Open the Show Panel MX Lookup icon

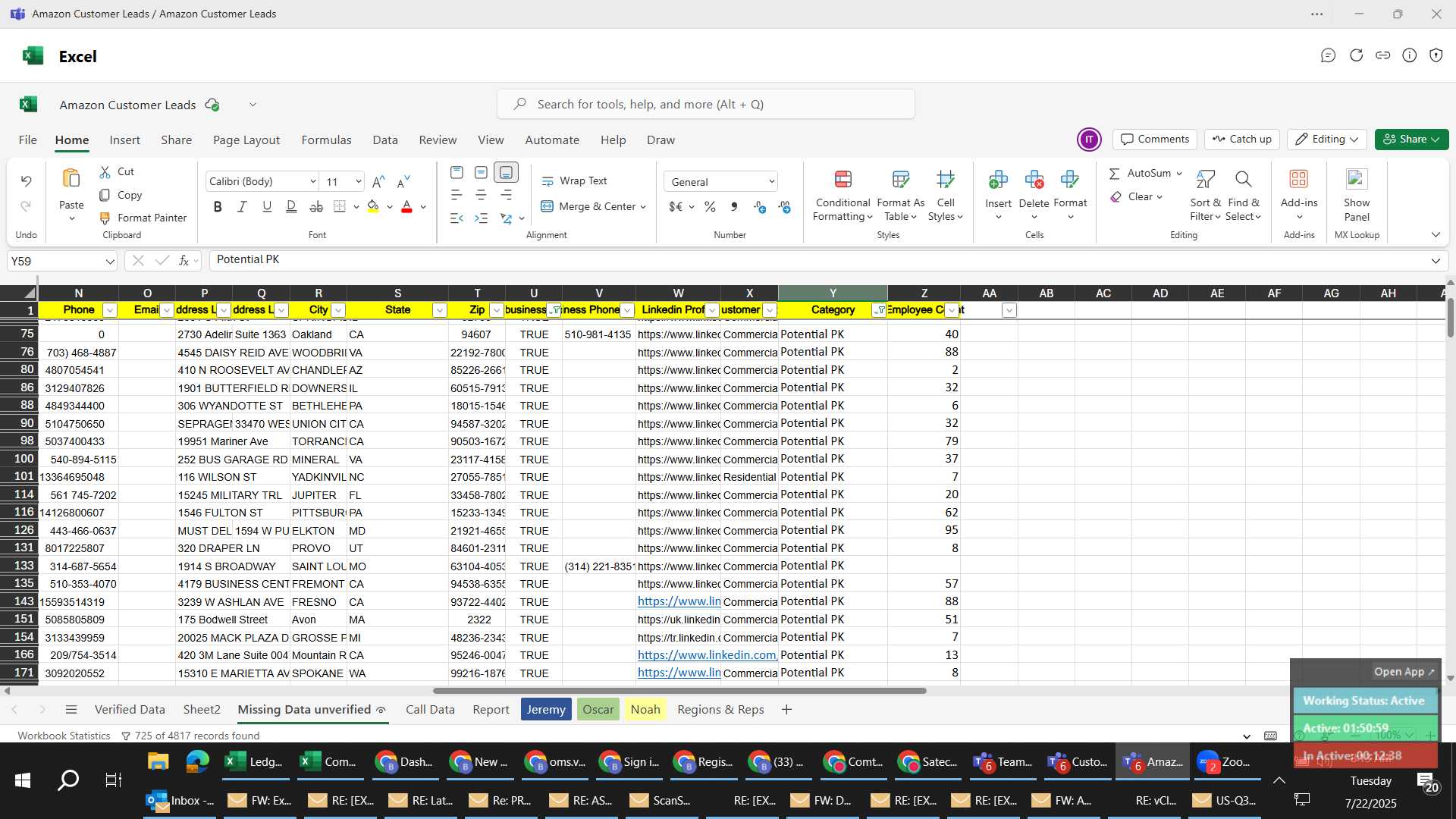click(x=1356, y=180)
